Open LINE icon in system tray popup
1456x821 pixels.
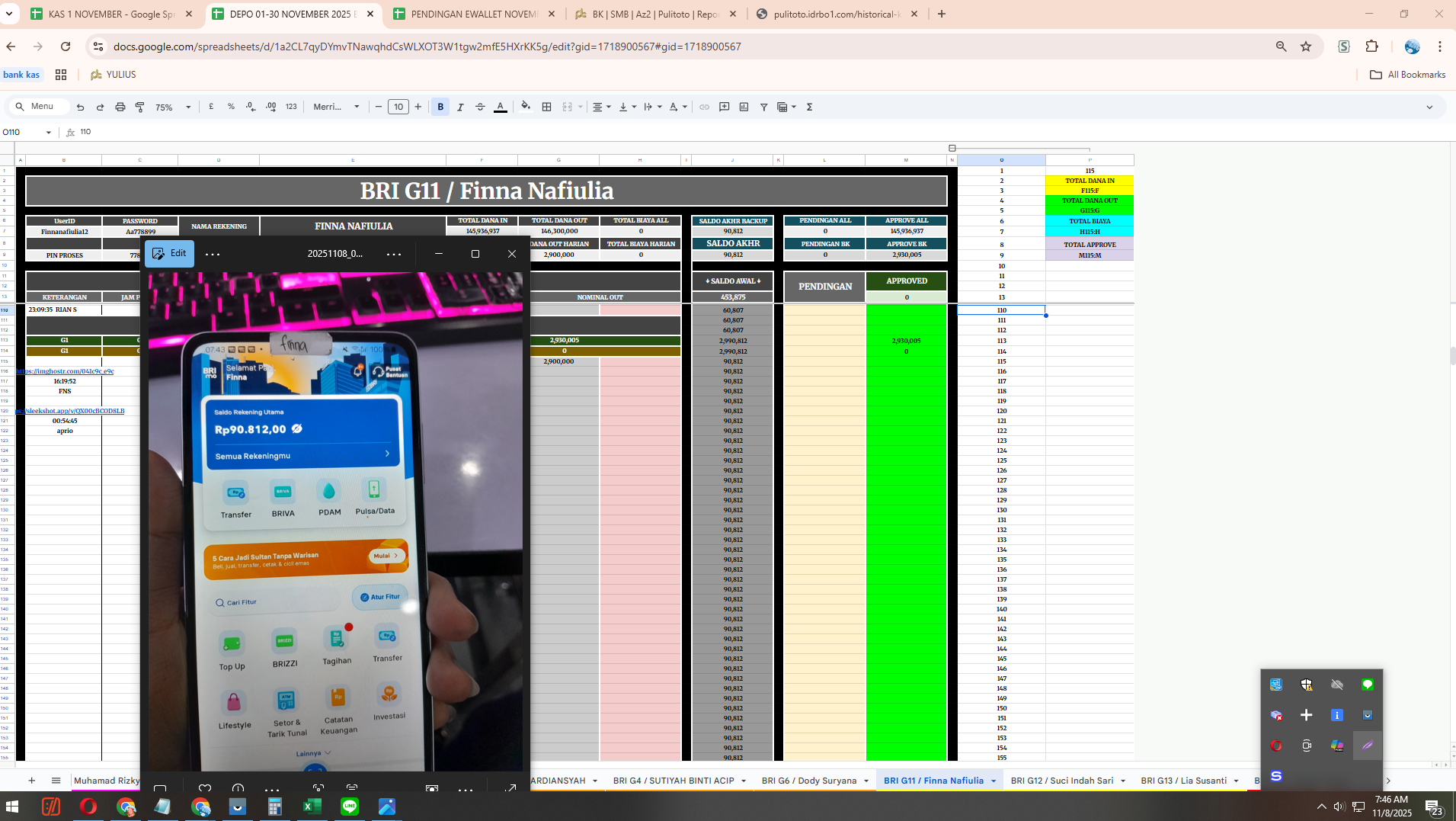pyautogui.click(x=1368, y=685)
